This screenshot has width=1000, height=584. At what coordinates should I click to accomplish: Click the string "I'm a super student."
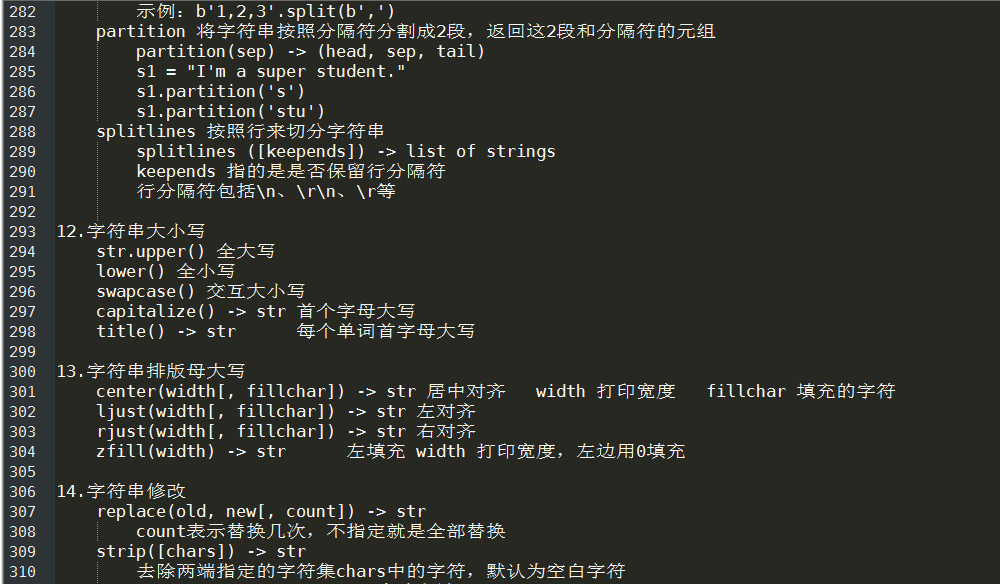click(x=296, y=71)
